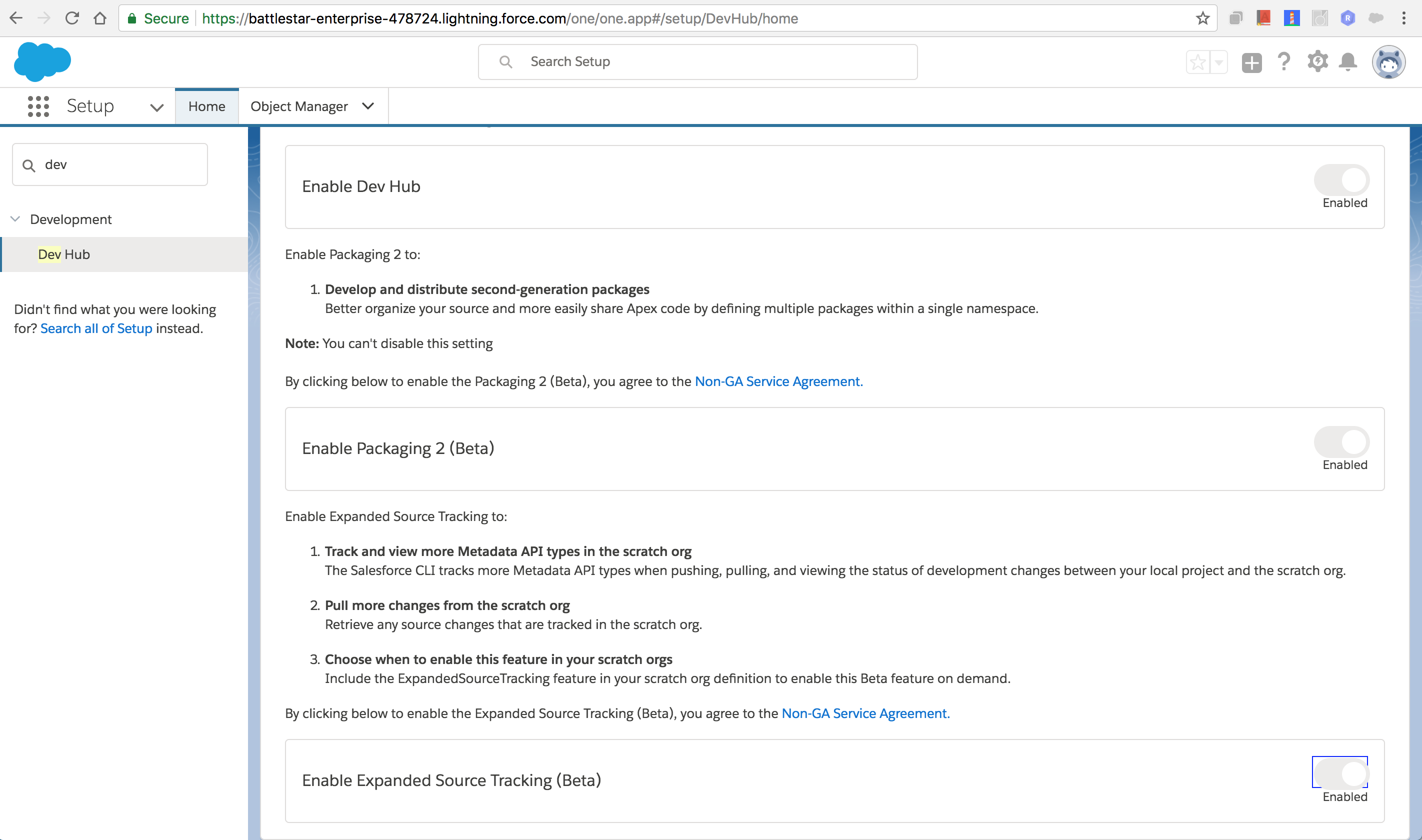Click Choose when to enable this feature text
Viewport: 1422px width, 840px height.
[498, 659]
